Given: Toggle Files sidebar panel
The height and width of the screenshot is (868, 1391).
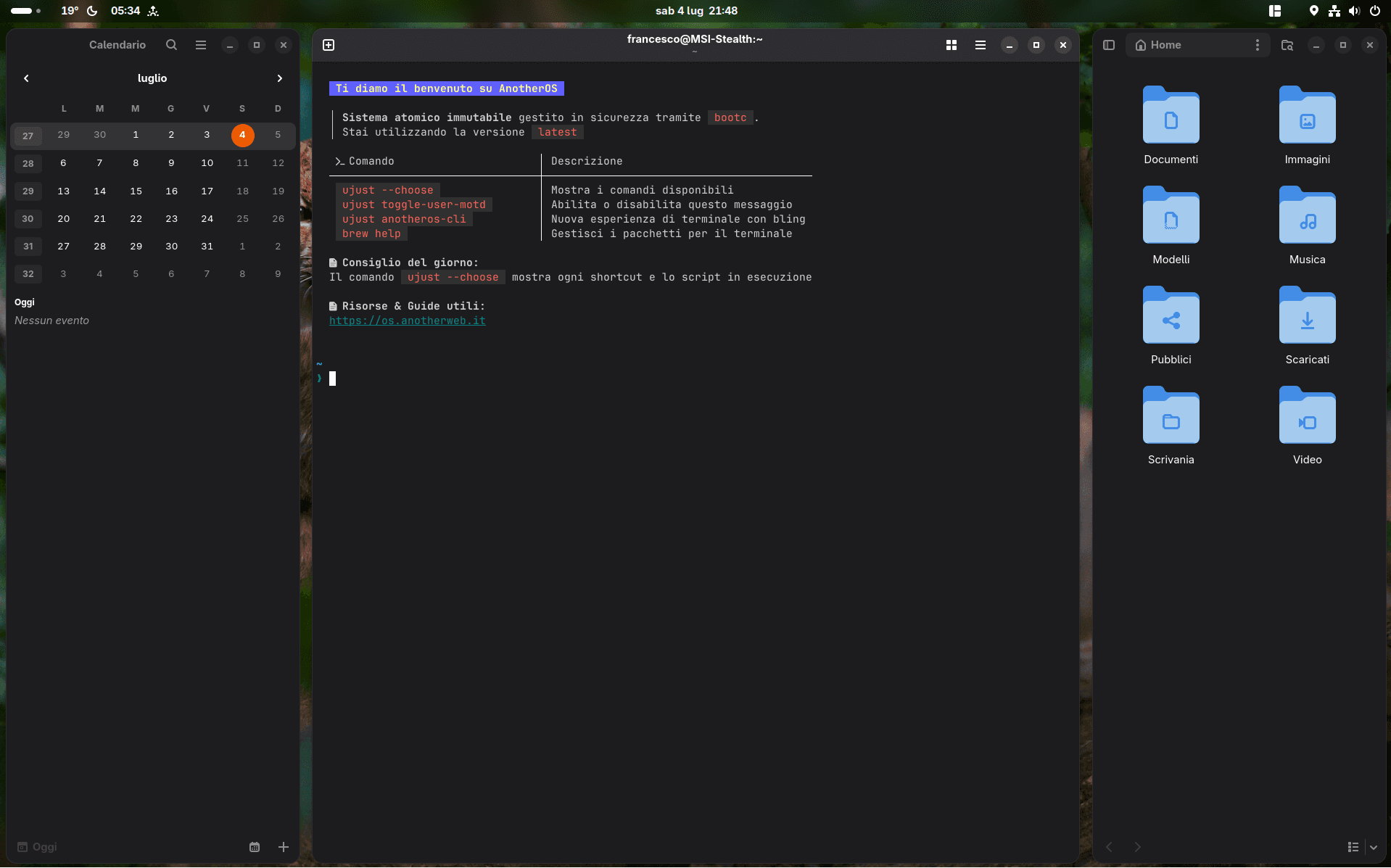Looking at the screenshot, I should point(1109,45).
